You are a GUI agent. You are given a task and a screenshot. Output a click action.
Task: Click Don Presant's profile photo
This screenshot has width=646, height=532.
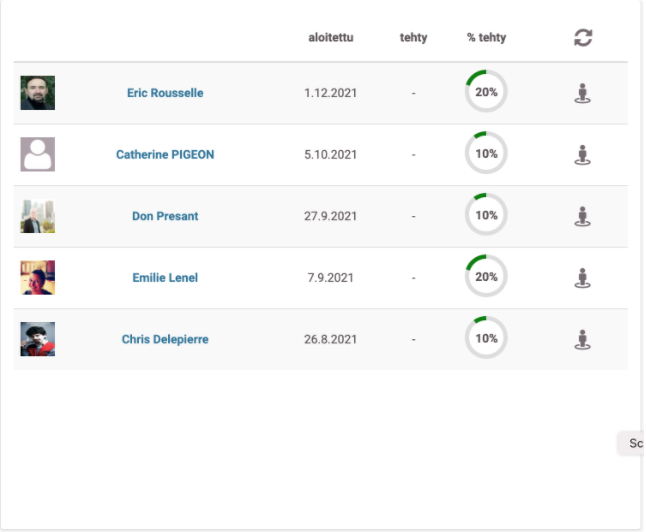38,216
